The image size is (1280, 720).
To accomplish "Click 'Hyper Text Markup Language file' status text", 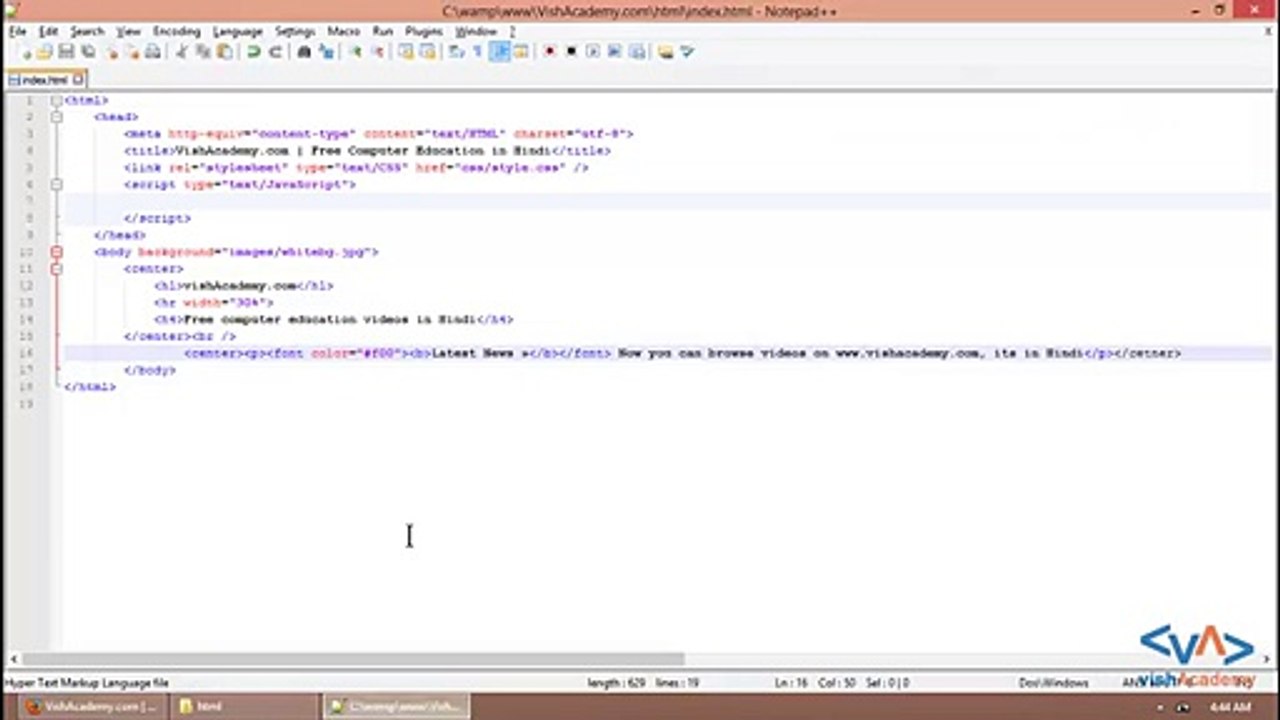I will click(87, 683).
